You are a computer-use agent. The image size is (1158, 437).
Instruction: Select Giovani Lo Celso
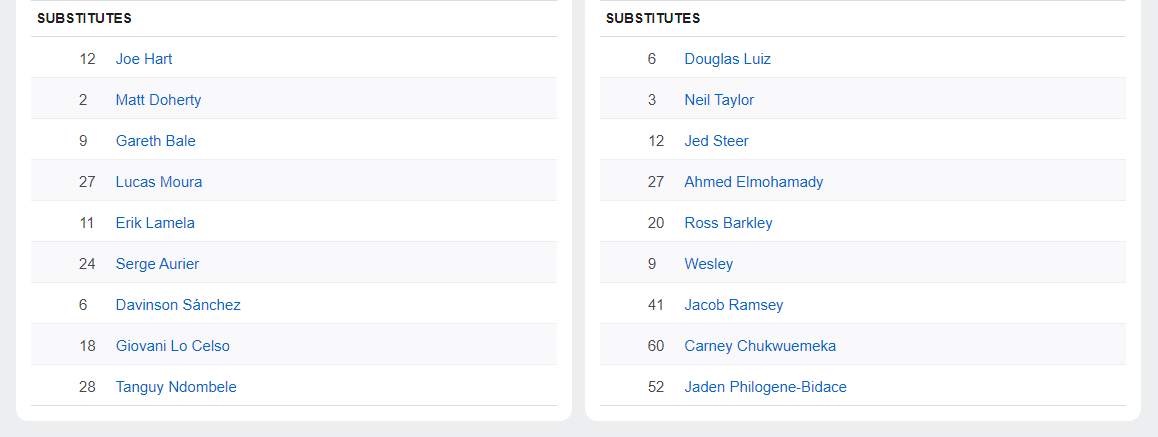pos(172,346)
